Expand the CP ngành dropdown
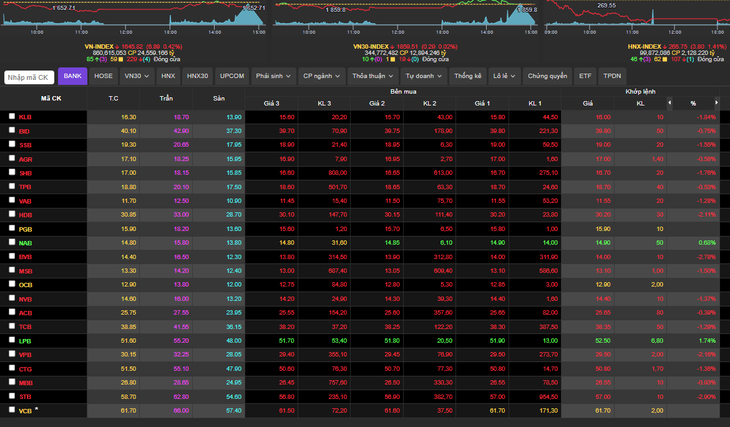 tap(322, 76)
